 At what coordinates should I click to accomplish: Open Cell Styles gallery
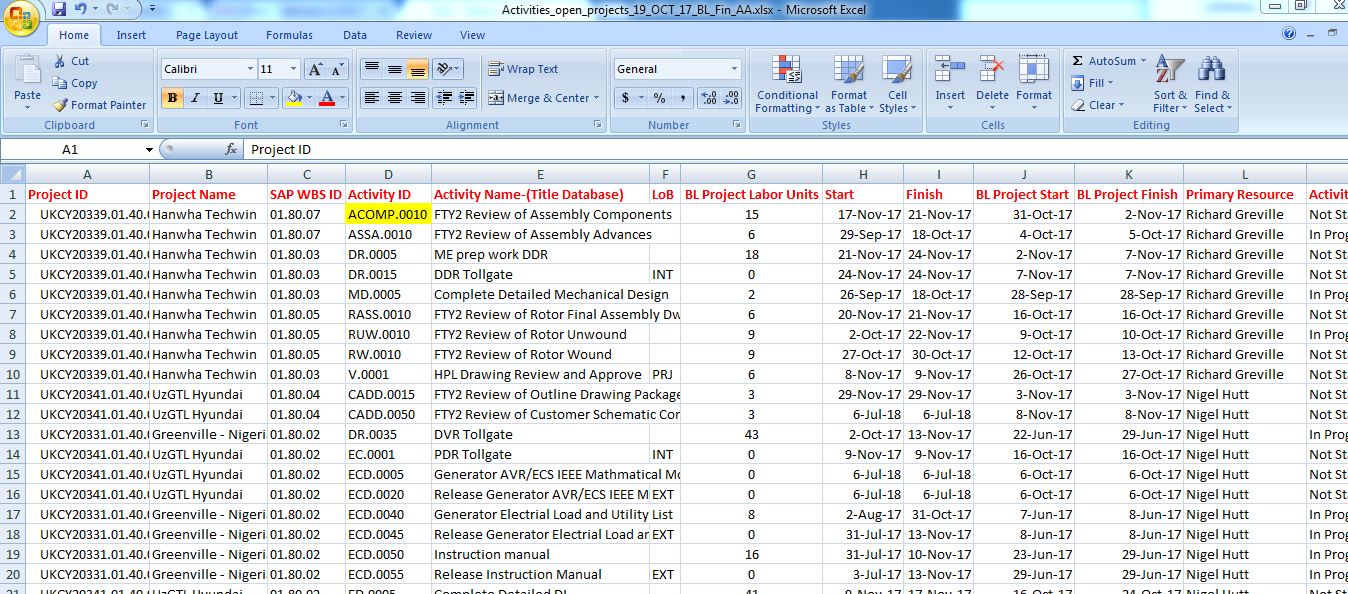(897, 84)
